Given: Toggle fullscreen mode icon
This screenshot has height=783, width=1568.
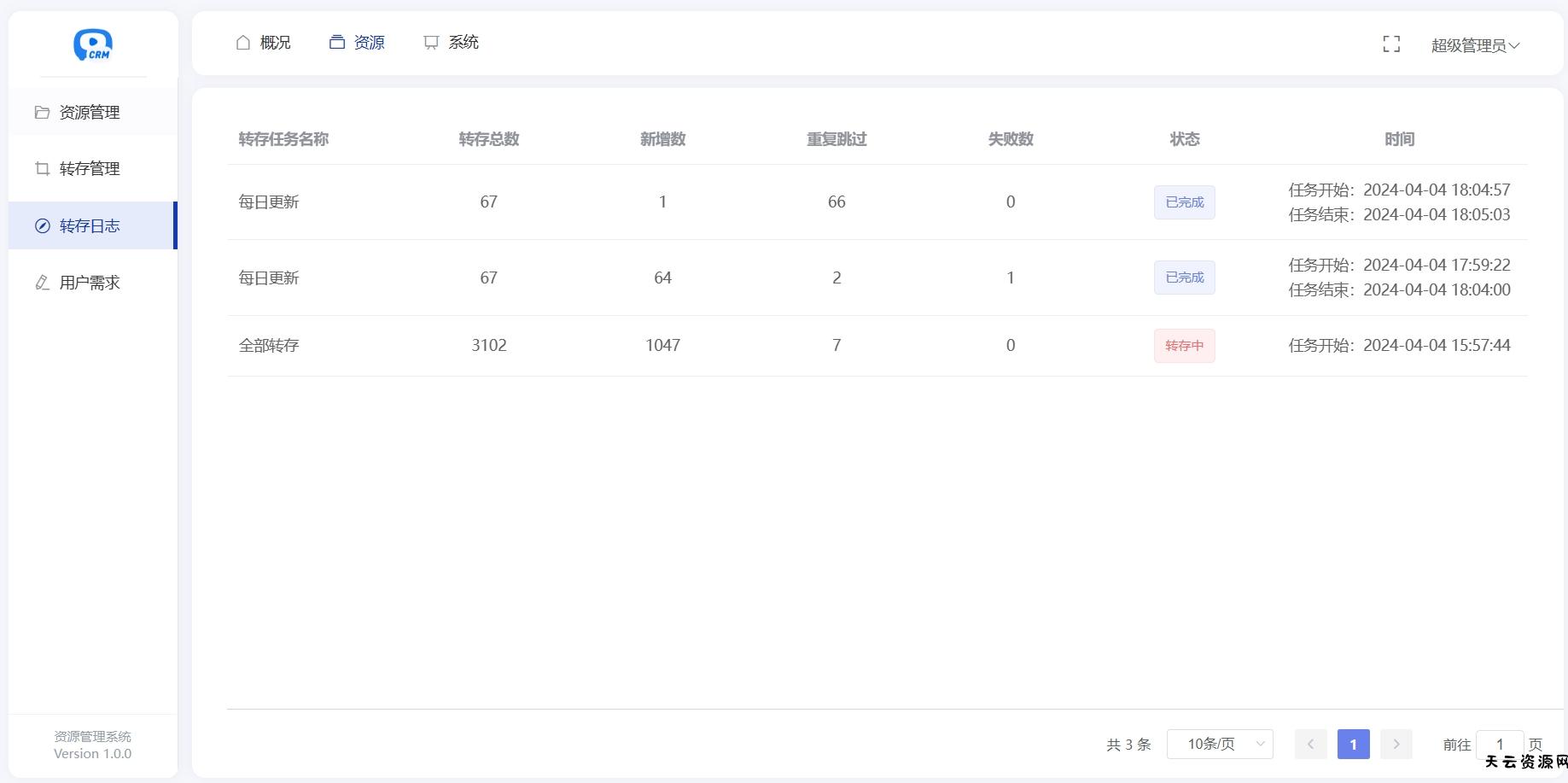Looking at the screenshot, I should [x=1391, y=44].
